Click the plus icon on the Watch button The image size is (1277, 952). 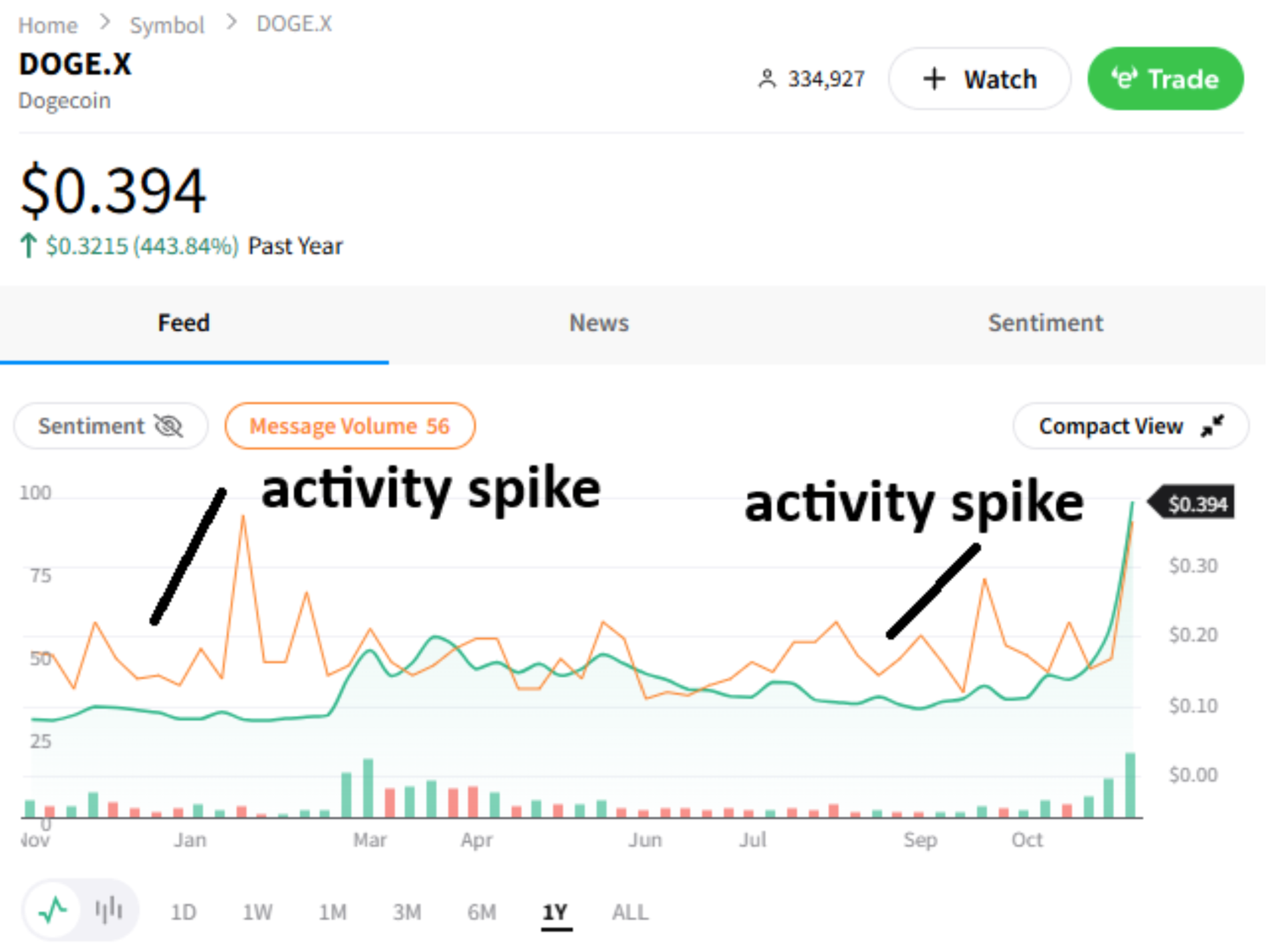click(x=933, y=78)
